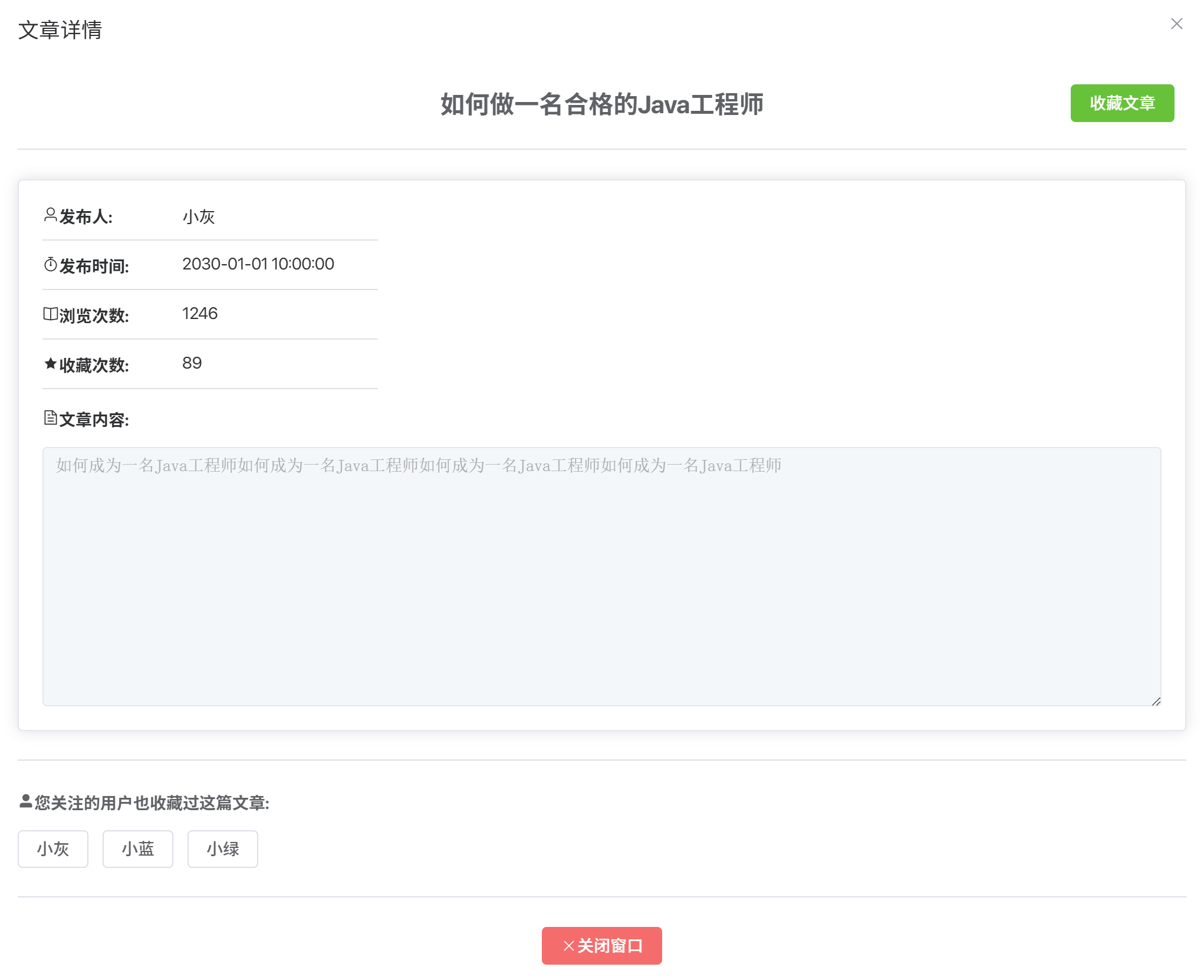Screen dimensions: 1204x980
Task: Click the 发布时间: label
Action: coord(94,266)
